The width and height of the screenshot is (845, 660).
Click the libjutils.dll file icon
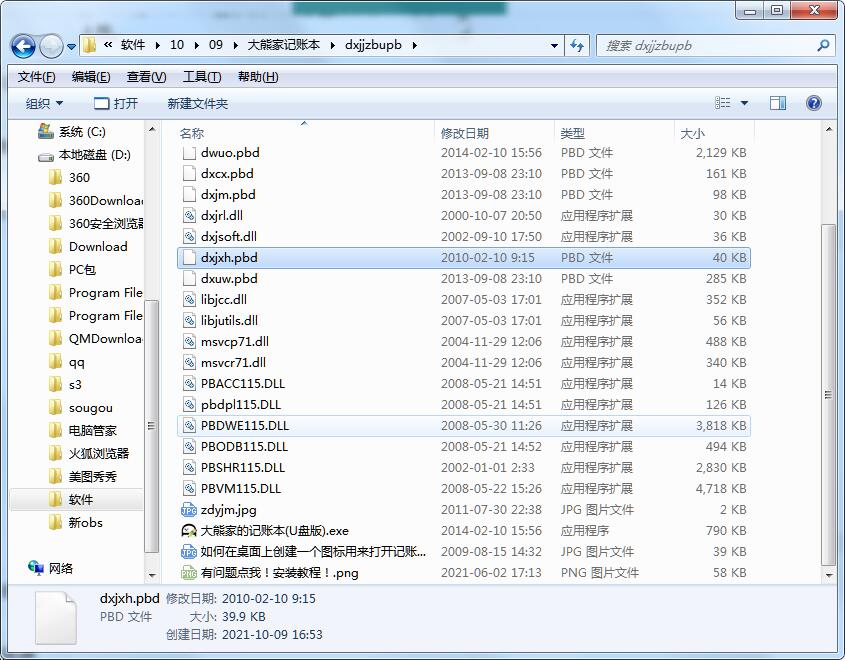click(x=189, y=321)
